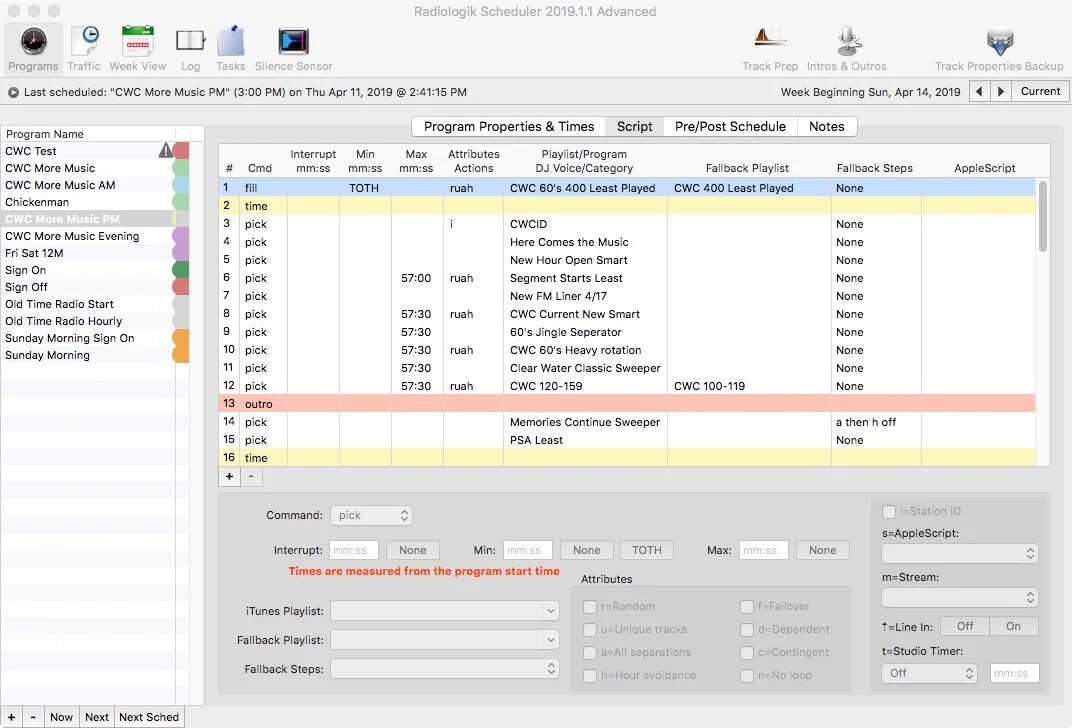Click the Next button
Image resolution: width=1072 pixels, height=728 pixels.
tap(97, 717)
